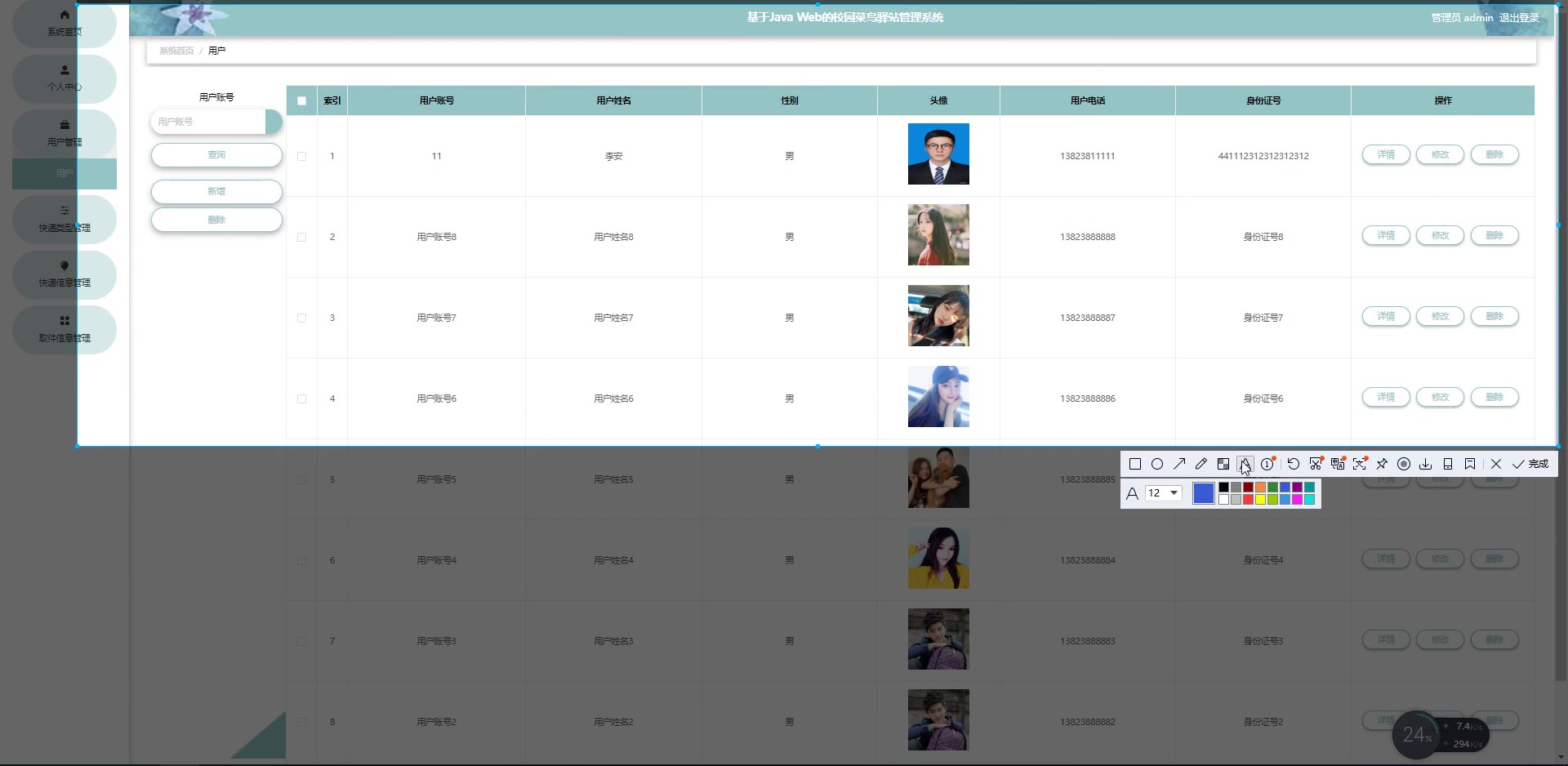Select the mosaic blur tool
Image resolution: width=1568 pixels, height=766 pixels.
pyautogui.click(x=1223, y=464)
